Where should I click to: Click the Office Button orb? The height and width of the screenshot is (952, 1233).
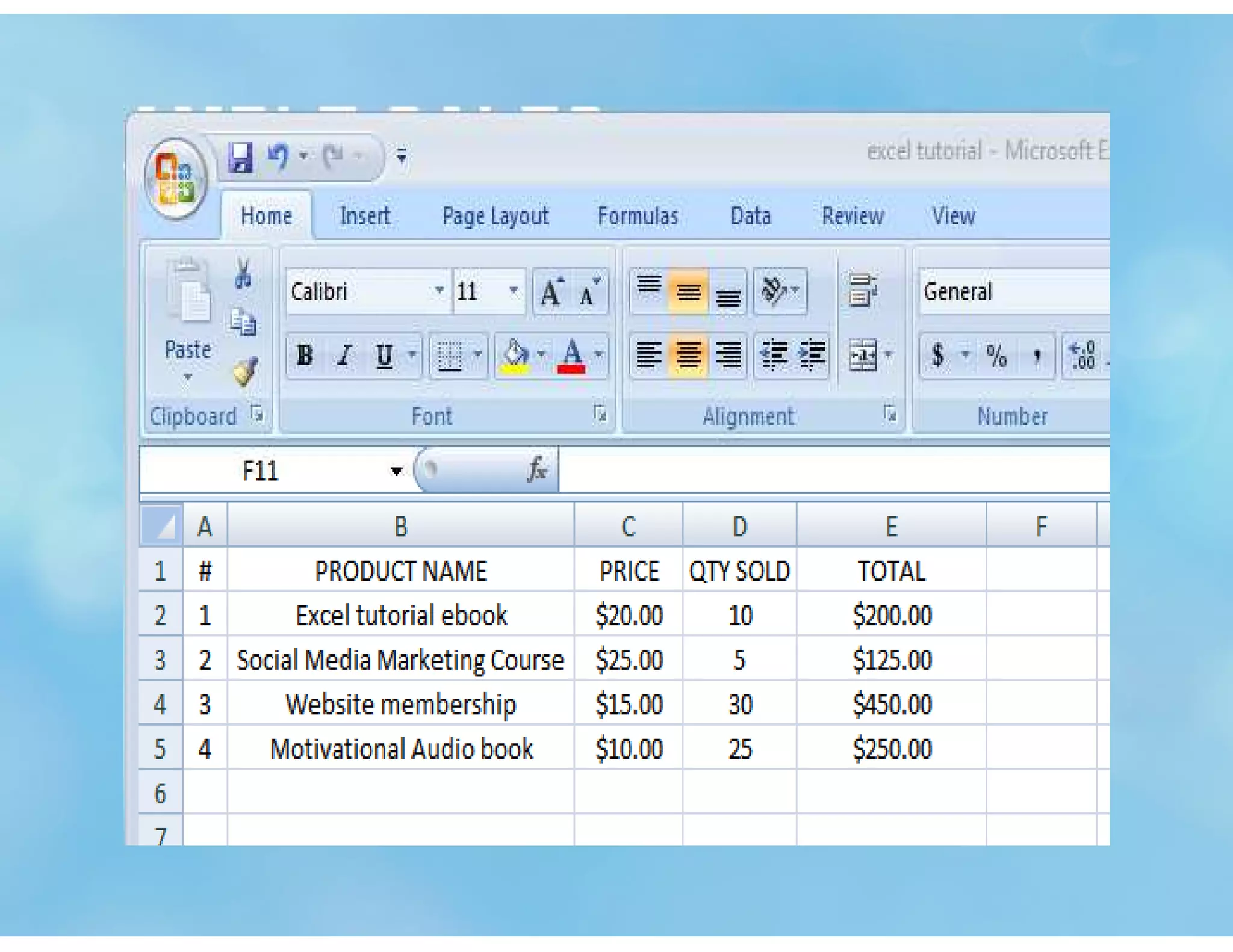coord(175,178)
